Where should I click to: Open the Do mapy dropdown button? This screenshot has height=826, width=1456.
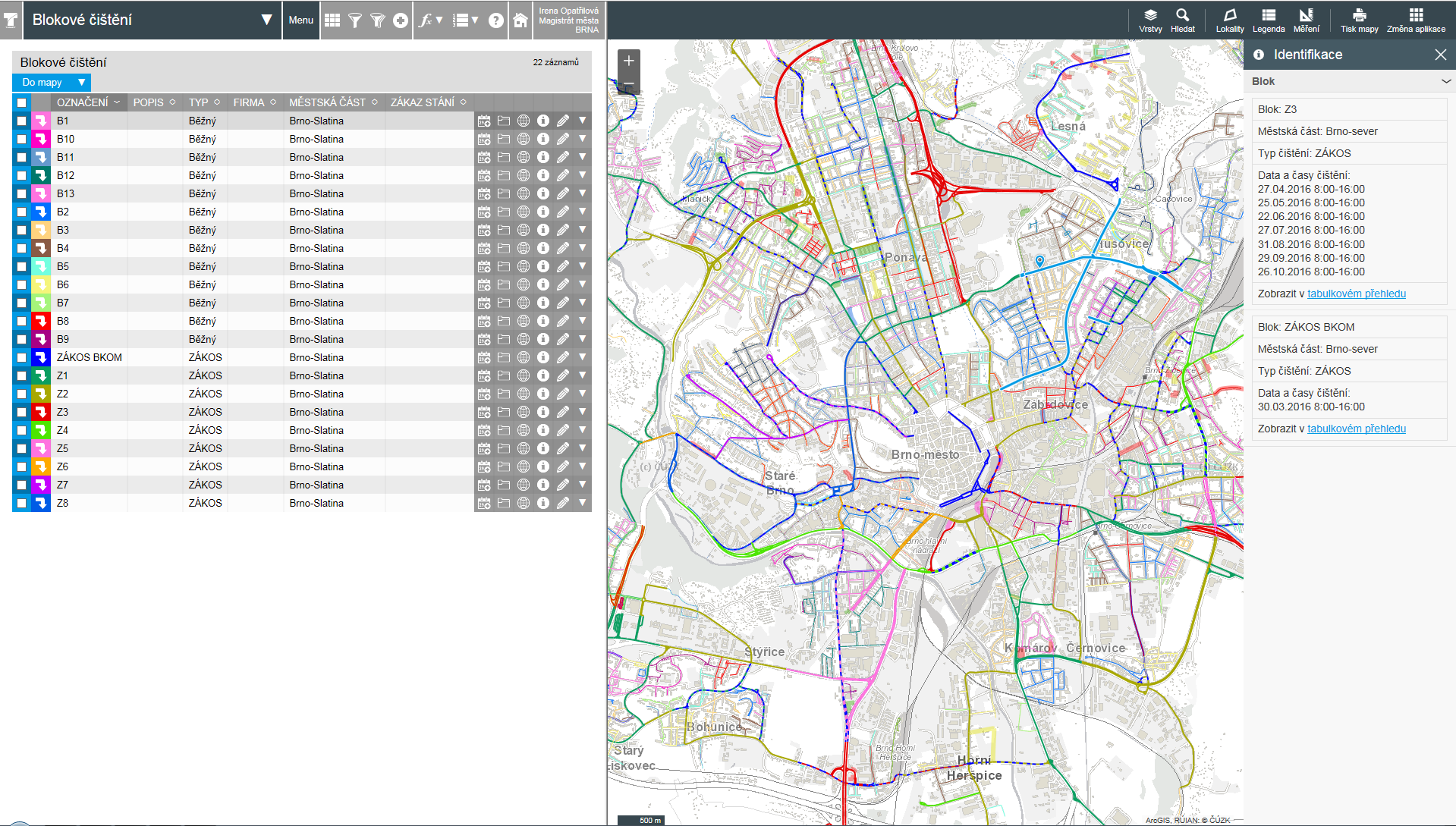click(51, 82)
